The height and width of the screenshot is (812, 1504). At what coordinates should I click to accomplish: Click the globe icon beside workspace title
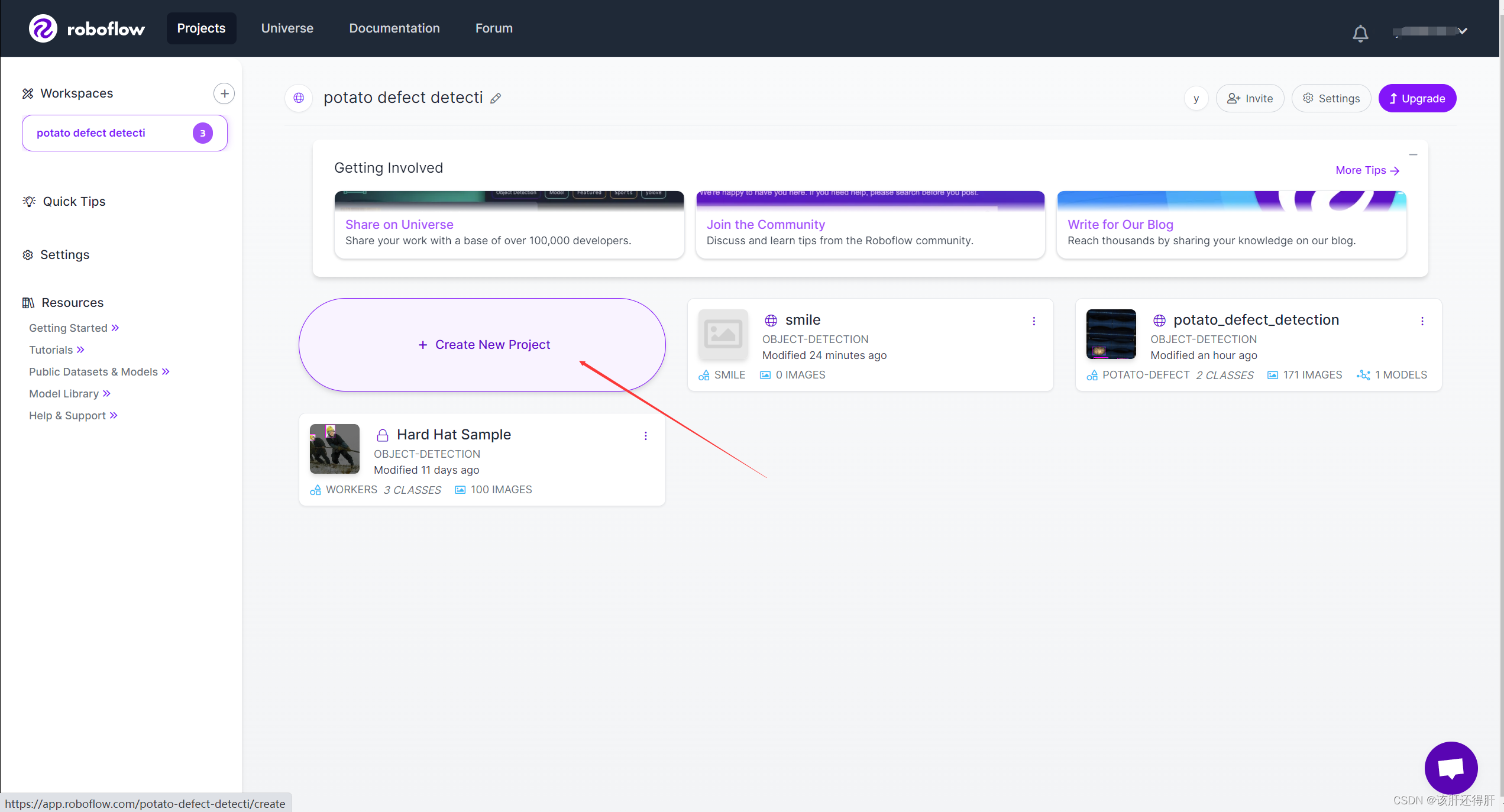coord(299,98)
